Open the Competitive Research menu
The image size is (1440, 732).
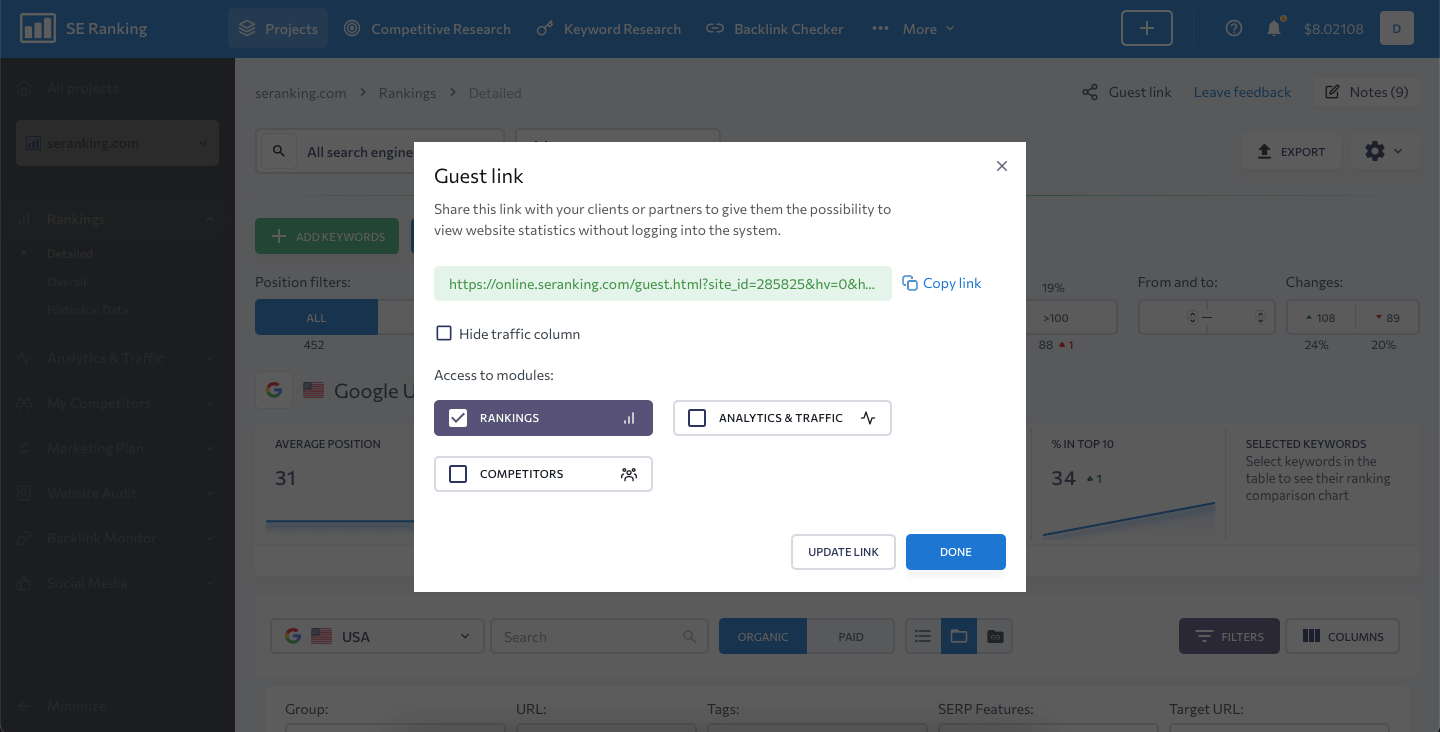pos(427,29)
